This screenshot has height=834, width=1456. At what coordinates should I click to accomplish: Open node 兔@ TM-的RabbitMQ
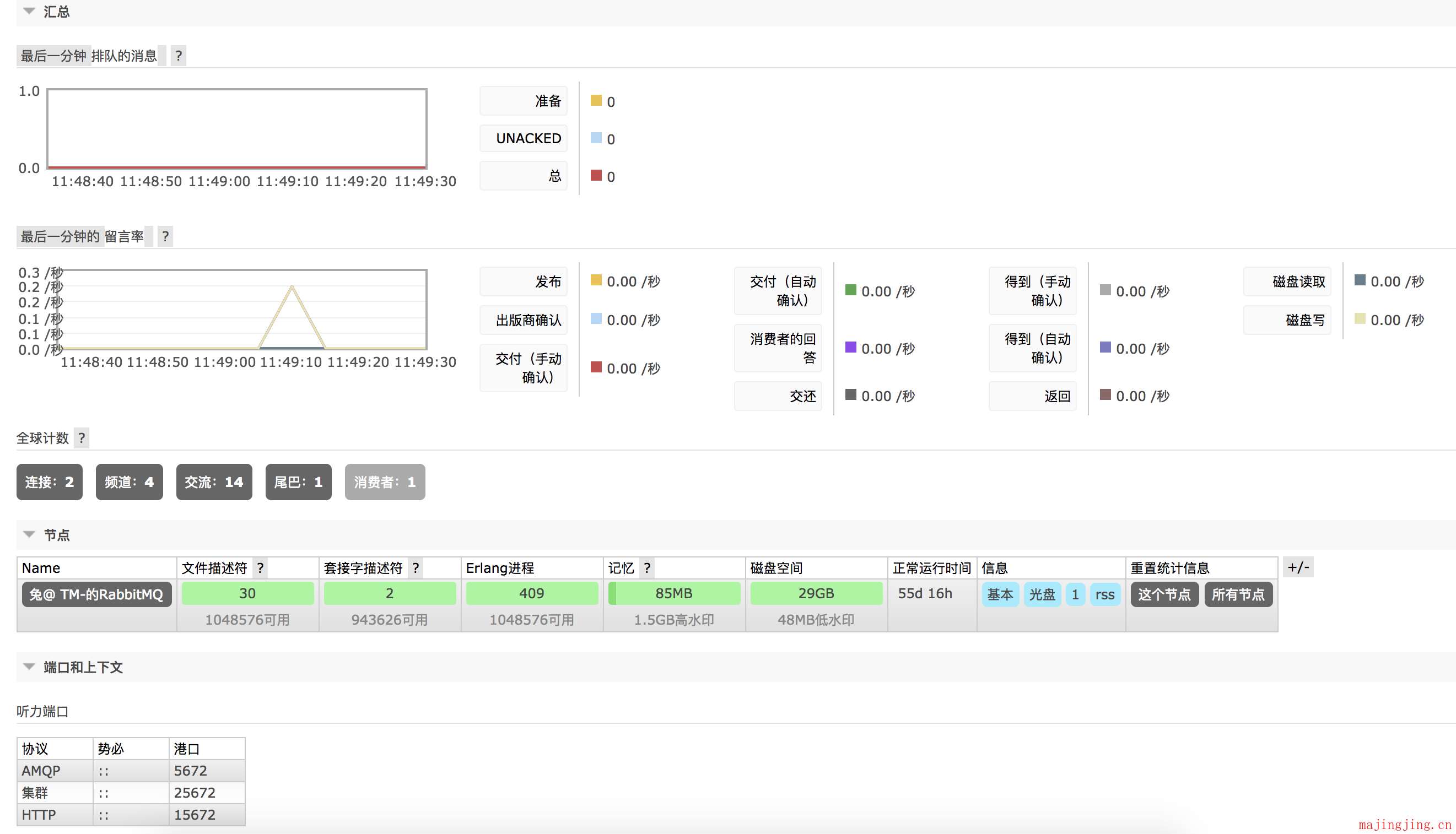click(x=96, y=594)
